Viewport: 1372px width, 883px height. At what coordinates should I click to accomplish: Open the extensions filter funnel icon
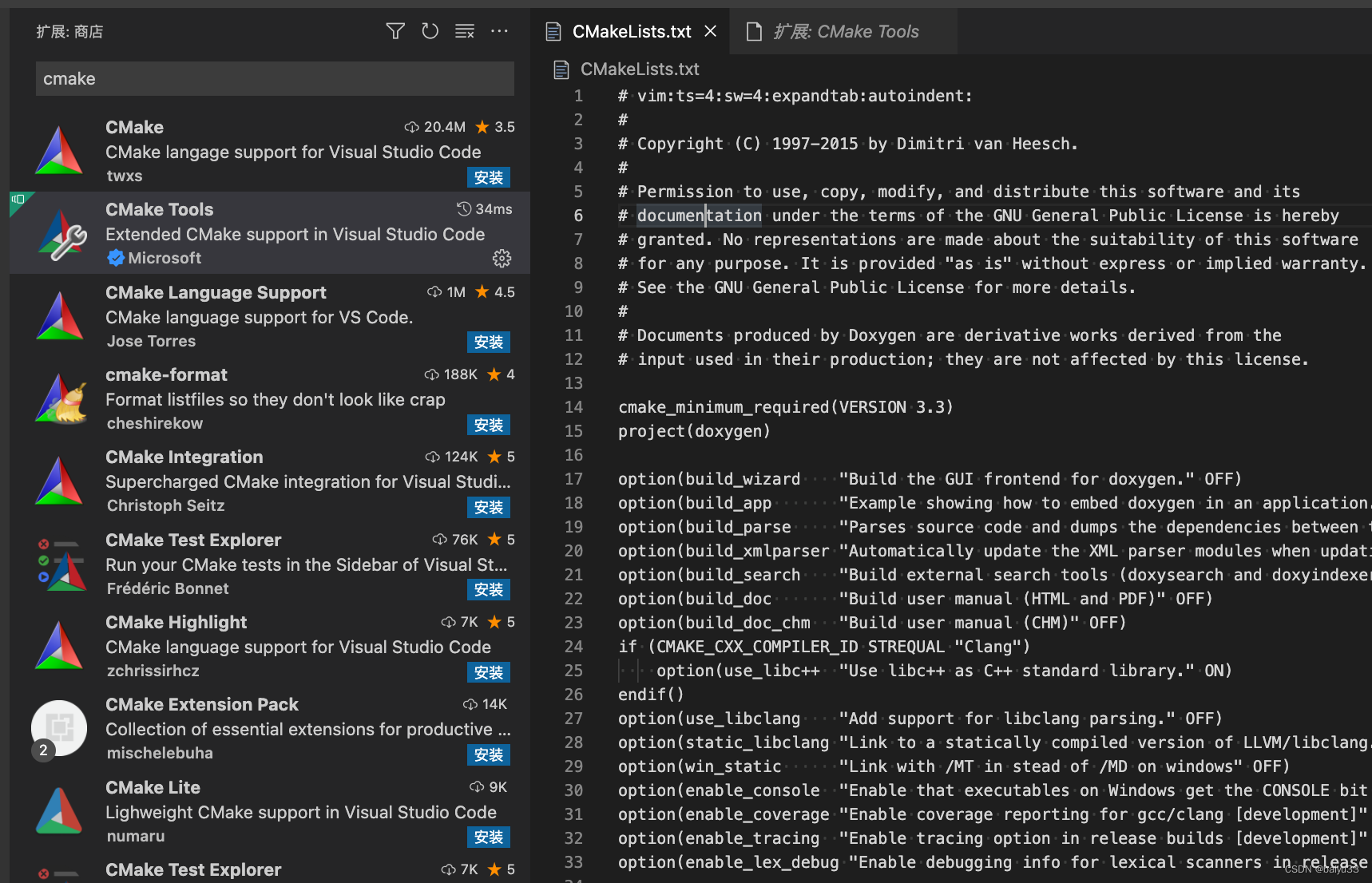tap(395, 31)
